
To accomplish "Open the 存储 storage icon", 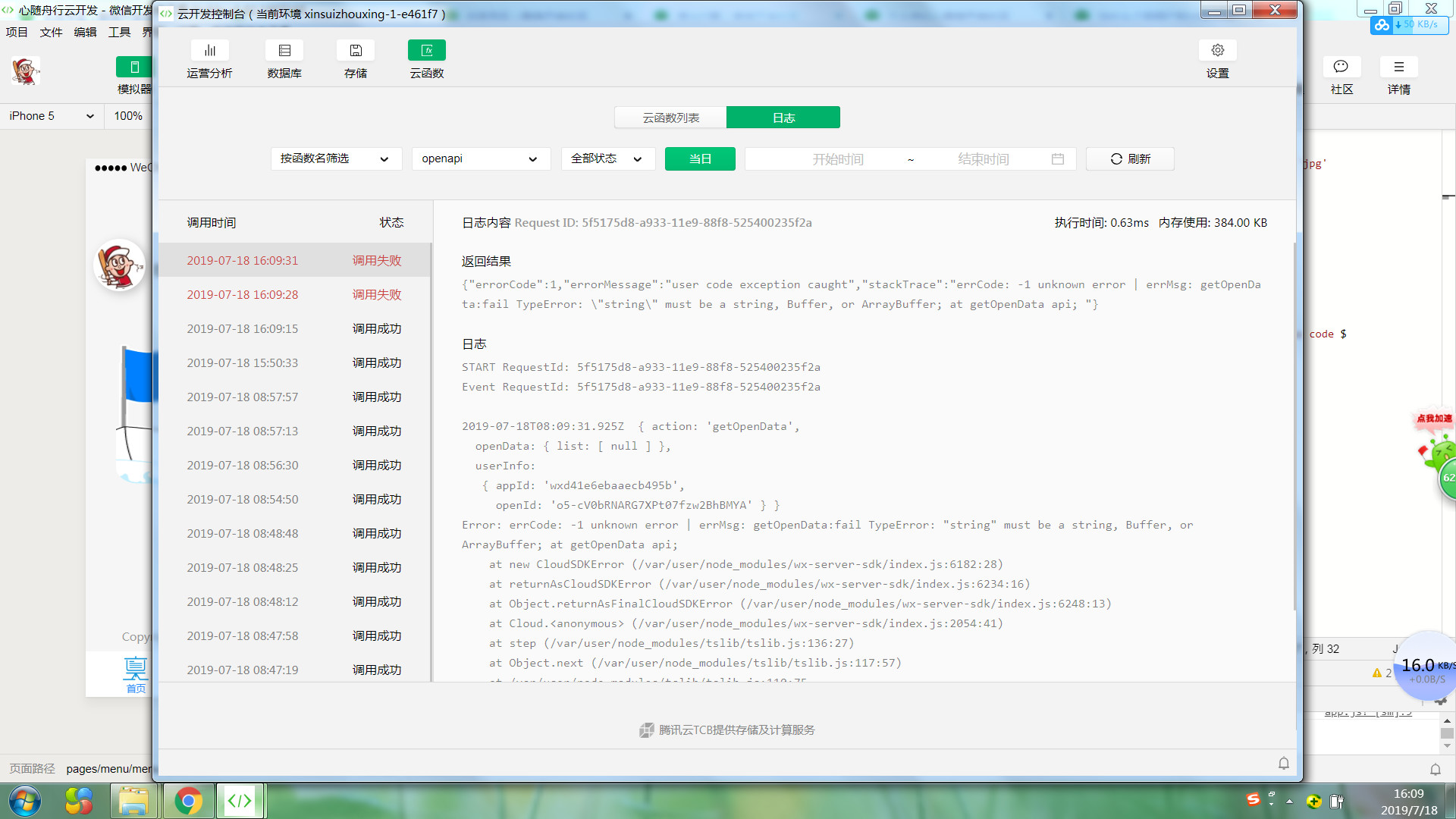I will coord(355,51).
